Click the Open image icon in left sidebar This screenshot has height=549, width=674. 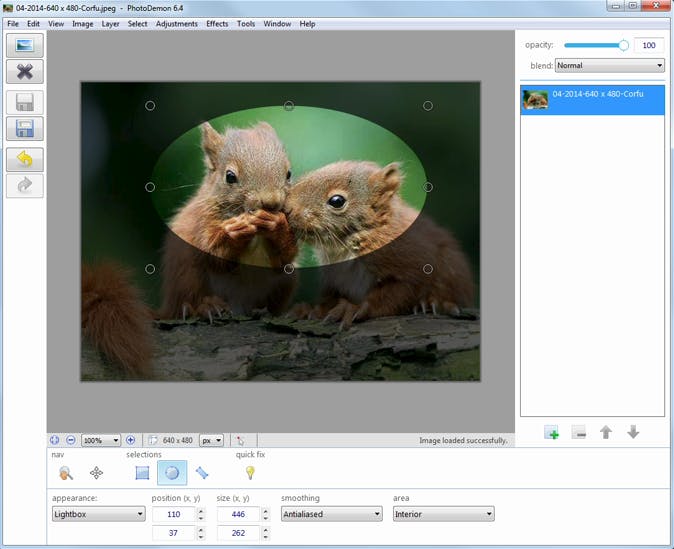[x=25, y=45]
